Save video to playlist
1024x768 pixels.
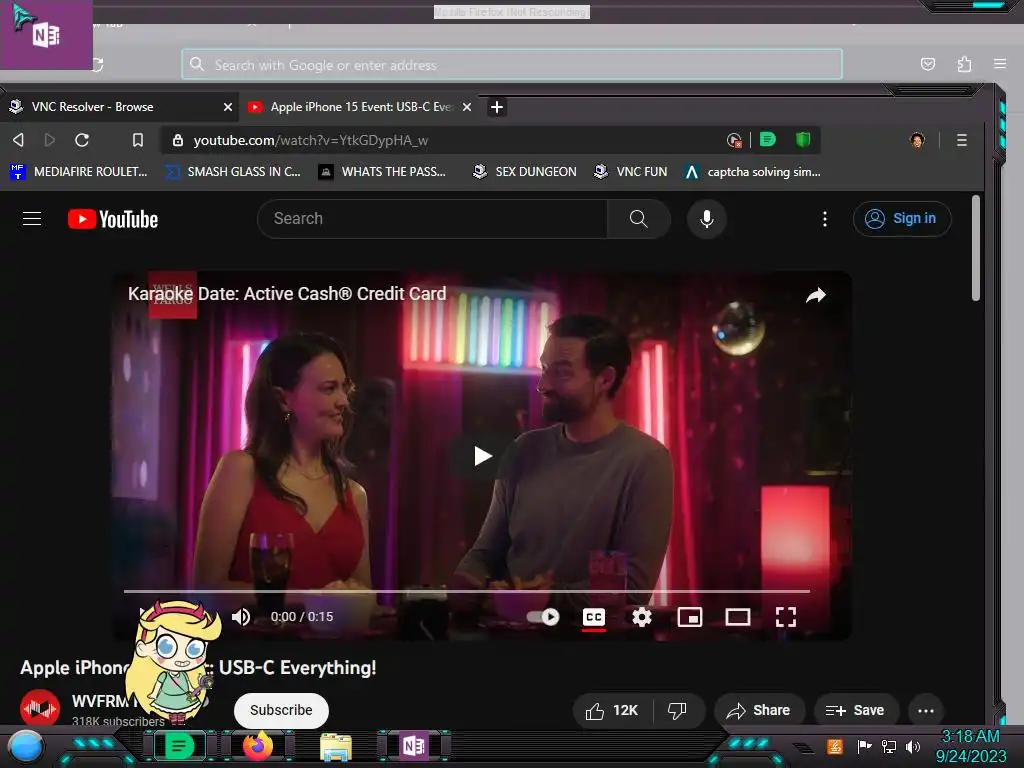(855, 711)
